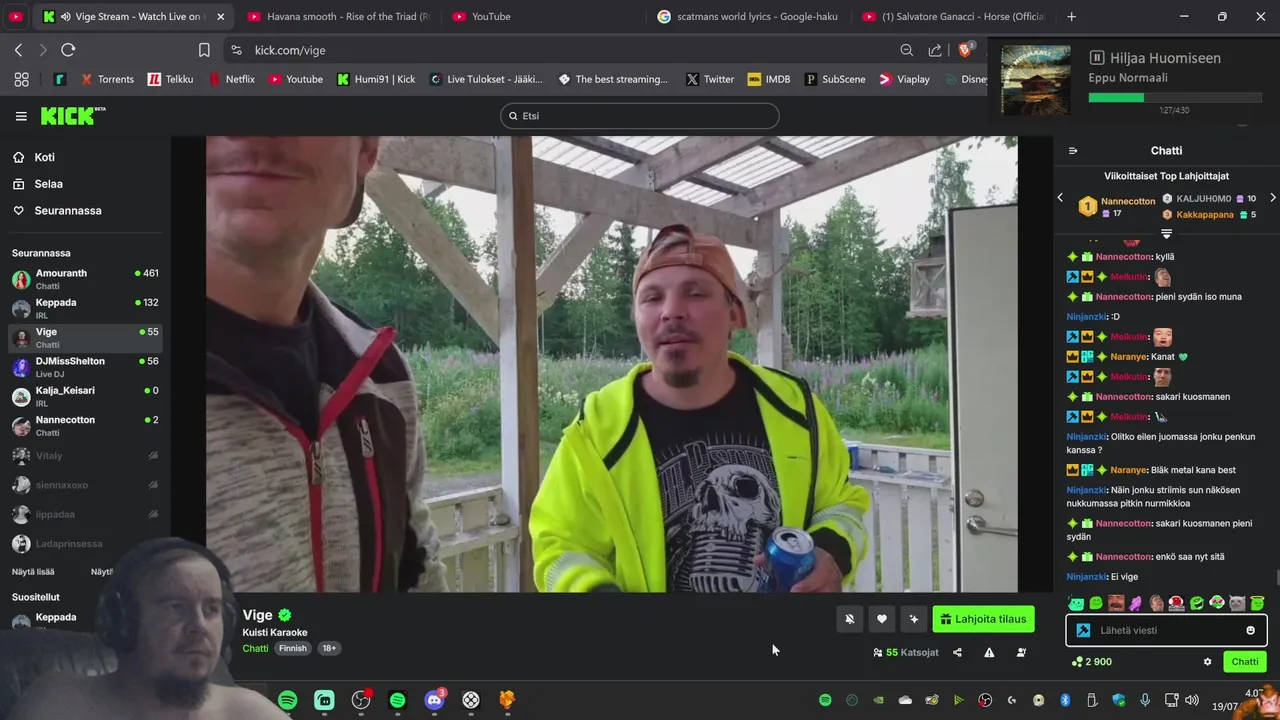1280x720 pixels.
Task: Gift a subscription with Lahjoita tilaus
Action: coord(983,619)
